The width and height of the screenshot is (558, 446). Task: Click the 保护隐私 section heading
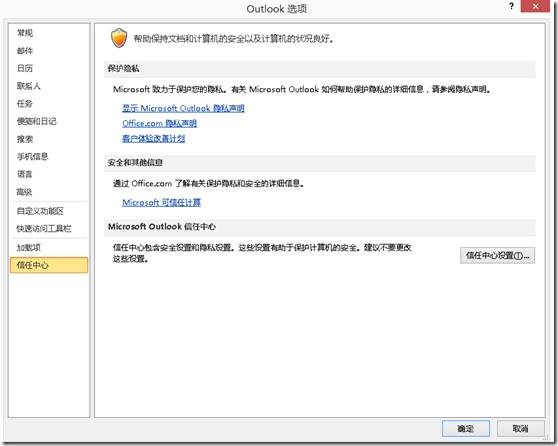(123, 68)
